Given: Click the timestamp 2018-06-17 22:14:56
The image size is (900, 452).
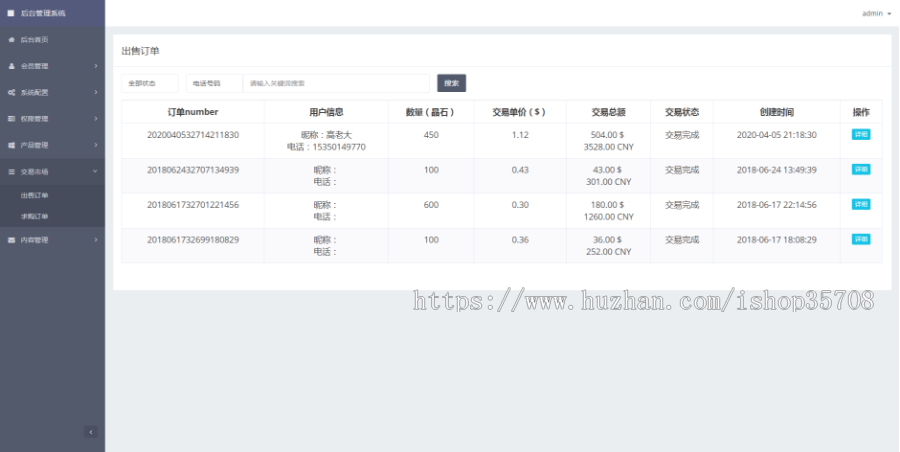Looking at the screenshot, I should 777,205.
